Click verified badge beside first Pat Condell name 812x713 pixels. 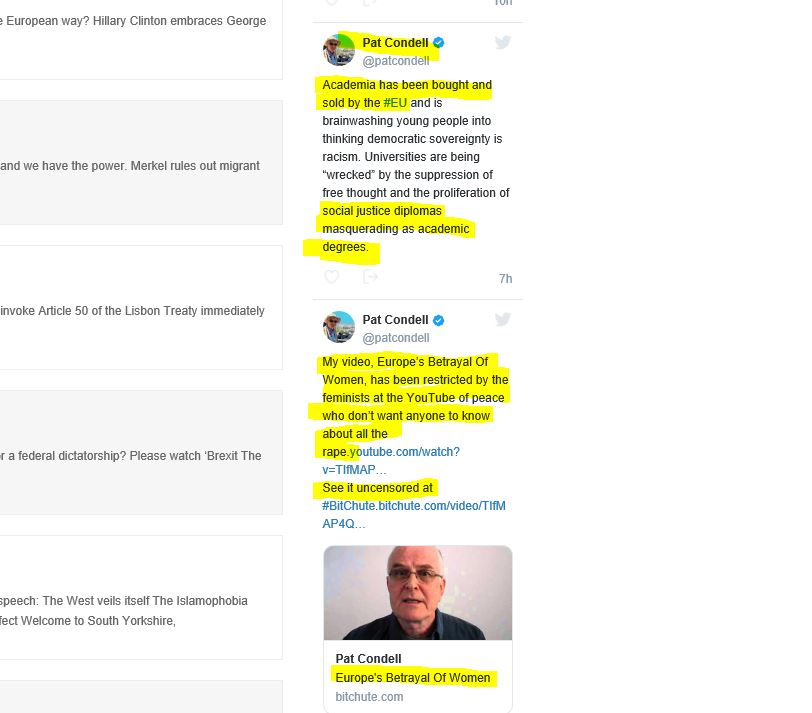click(439, 43)
